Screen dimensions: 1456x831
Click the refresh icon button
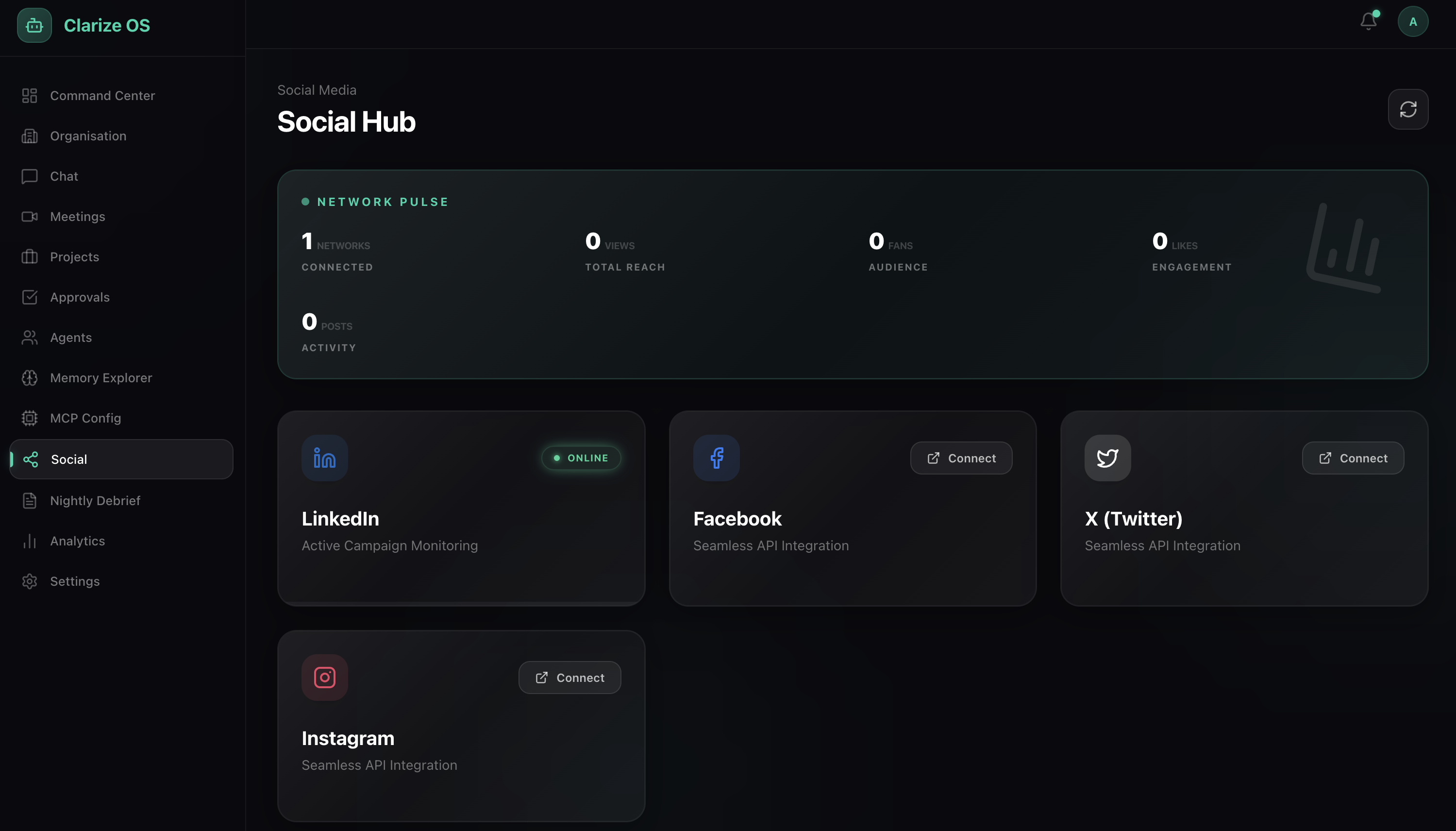1407,109
